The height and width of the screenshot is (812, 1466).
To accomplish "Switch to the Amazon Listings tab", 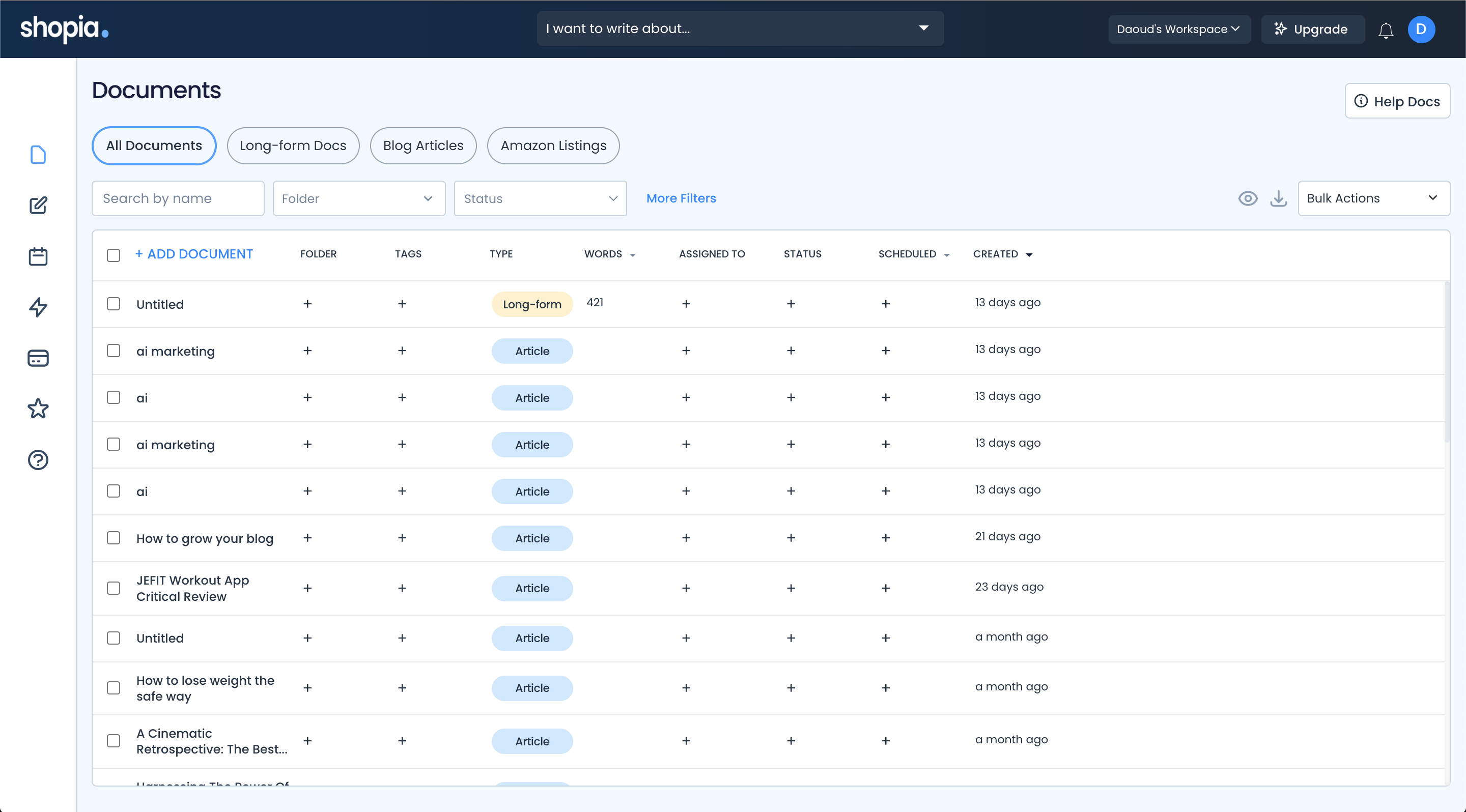I will [553, 146].
